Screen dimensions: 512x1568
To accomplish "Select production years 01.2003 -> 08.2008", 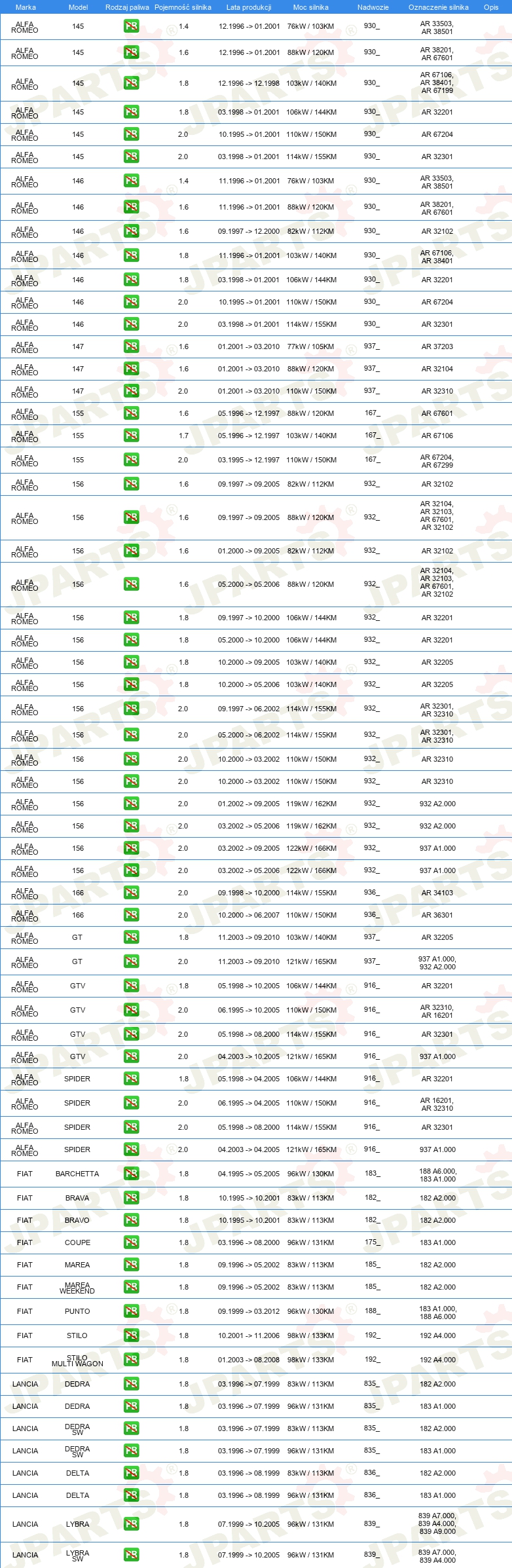I will click(249, 1360).
